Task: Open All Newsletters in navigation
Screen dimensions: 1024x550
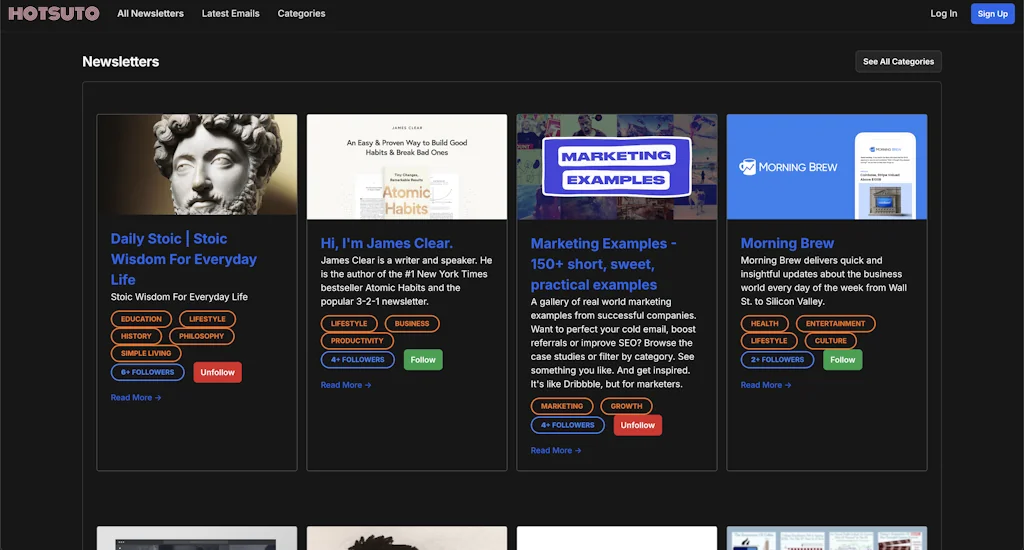Action: [x=150, y=14]
